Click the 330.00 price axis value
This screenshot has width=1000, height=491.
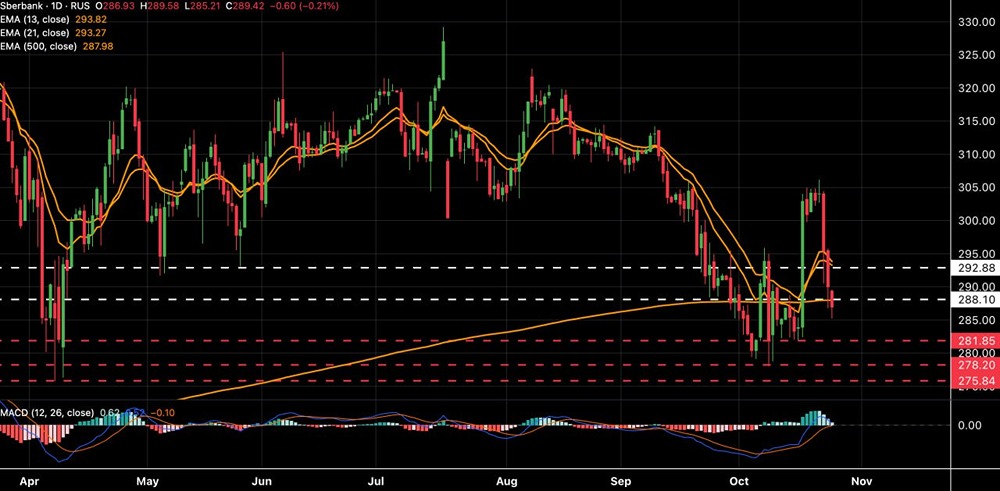[976, 22]
